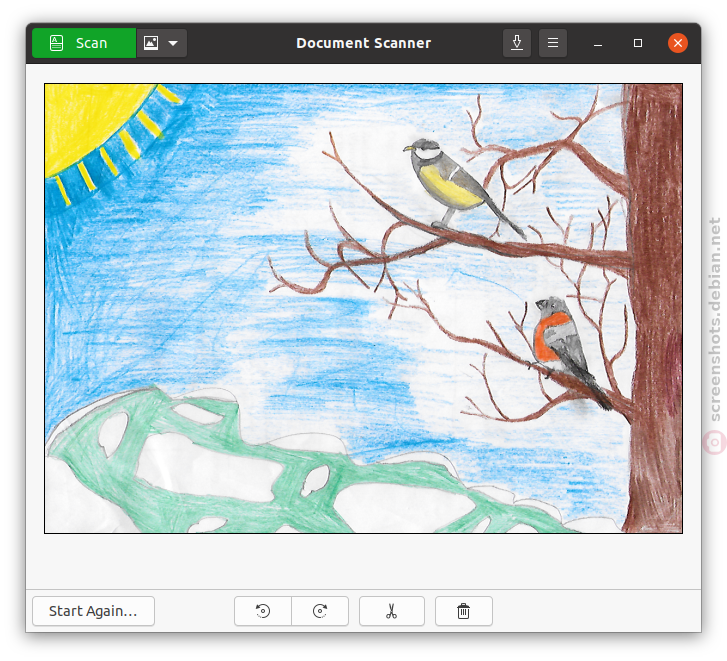Click the photo mode image icon
Screen dimensions: 727x661
[151, 43]
